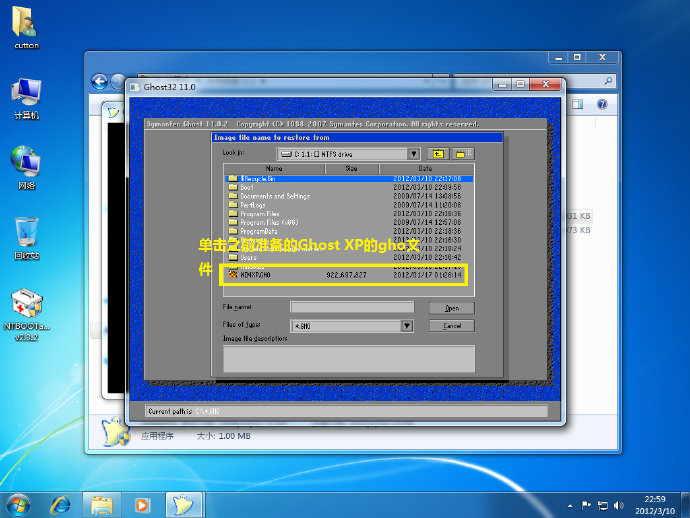This screenshot has width=690, height=518.
Task: Sort file list by Size column header
Action: [x=352, y=169]
